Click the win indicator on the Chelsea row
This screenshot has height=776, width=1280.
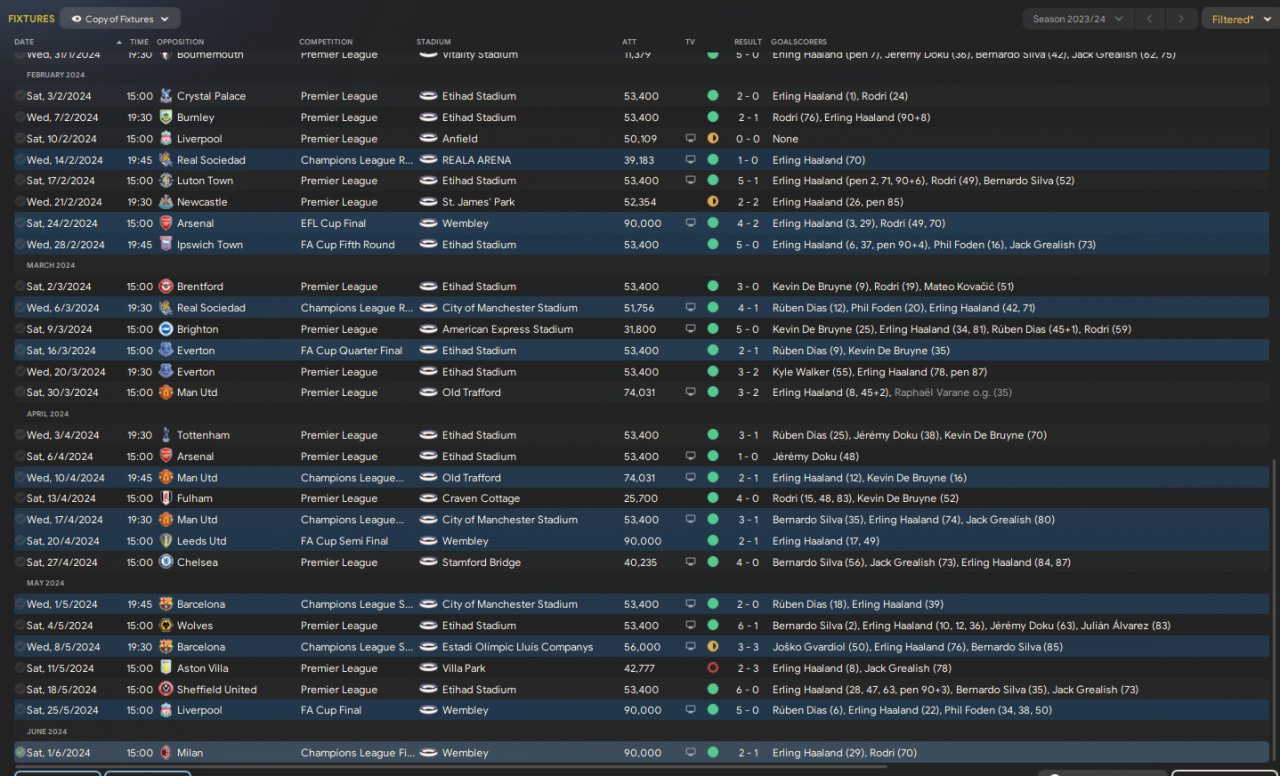[x=712, y=562]
